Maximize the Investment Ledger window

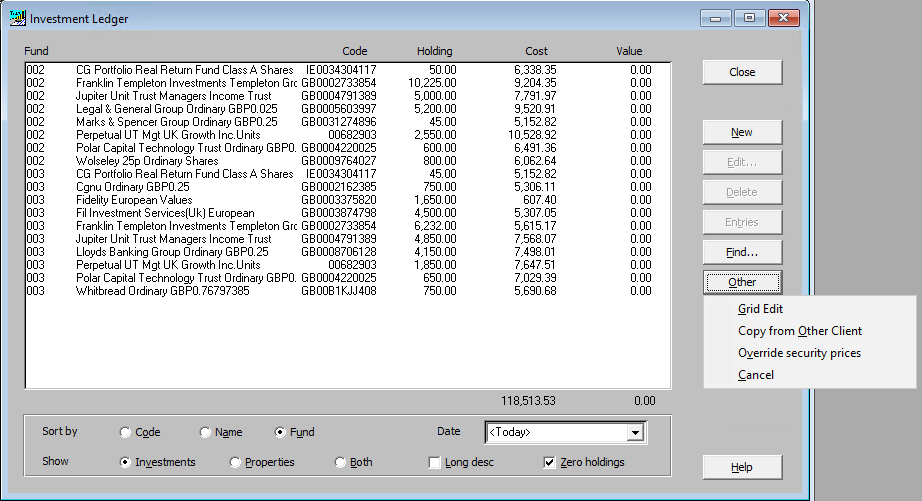click(749, 18)
